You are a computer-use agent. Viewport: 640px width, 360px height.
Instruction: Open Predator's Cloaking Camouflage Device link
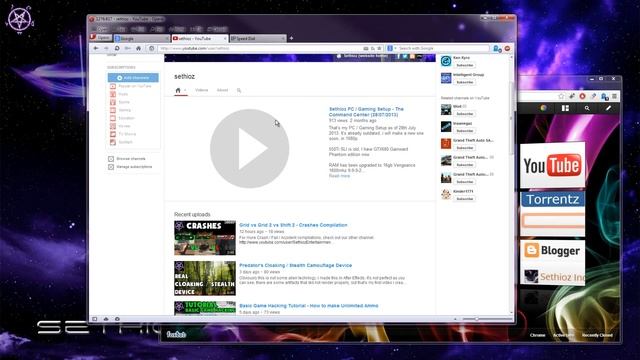(296, 265)
